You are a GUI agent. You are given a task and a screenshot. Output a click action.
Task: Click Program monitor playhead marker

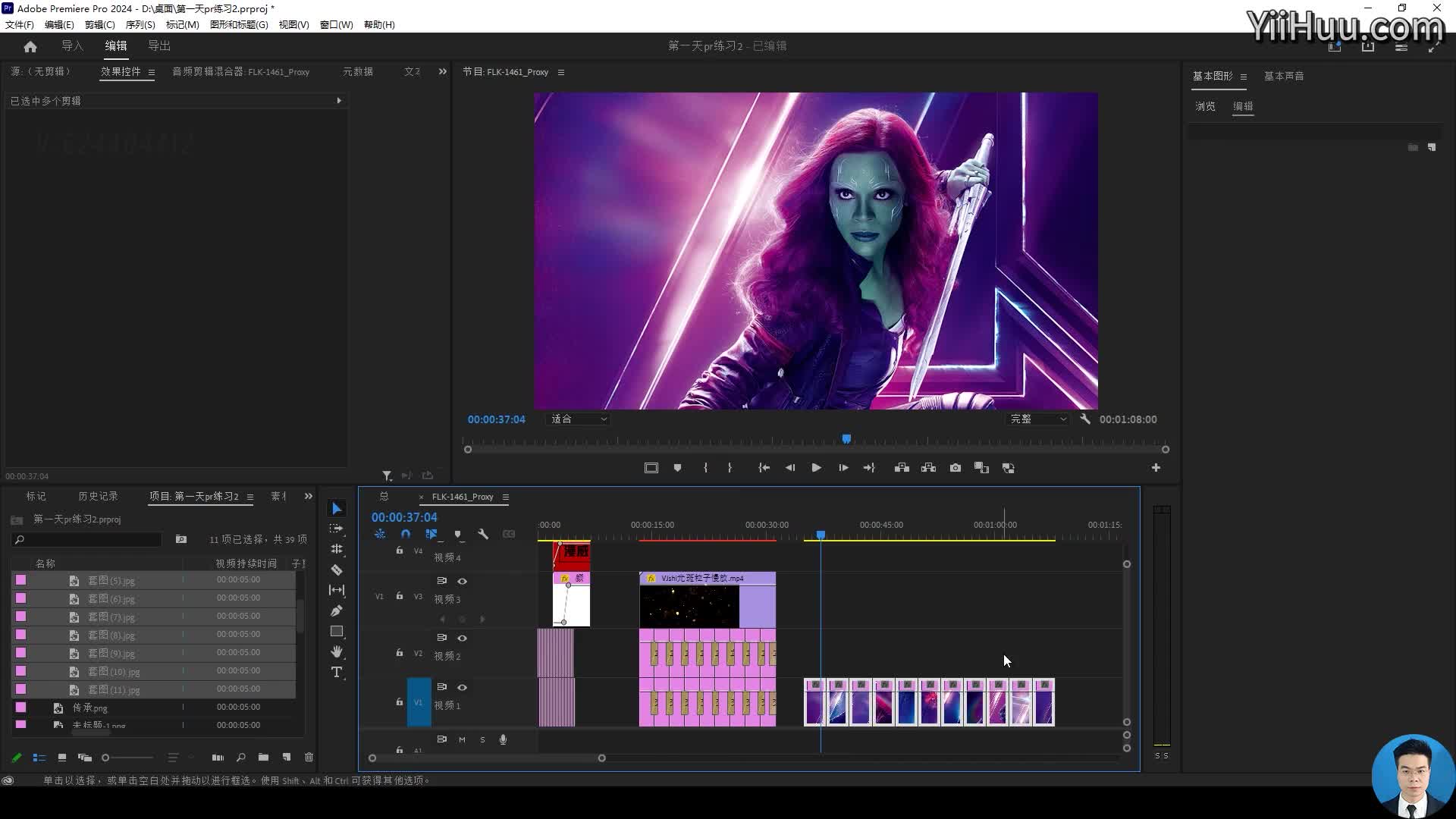pos(846,439)
